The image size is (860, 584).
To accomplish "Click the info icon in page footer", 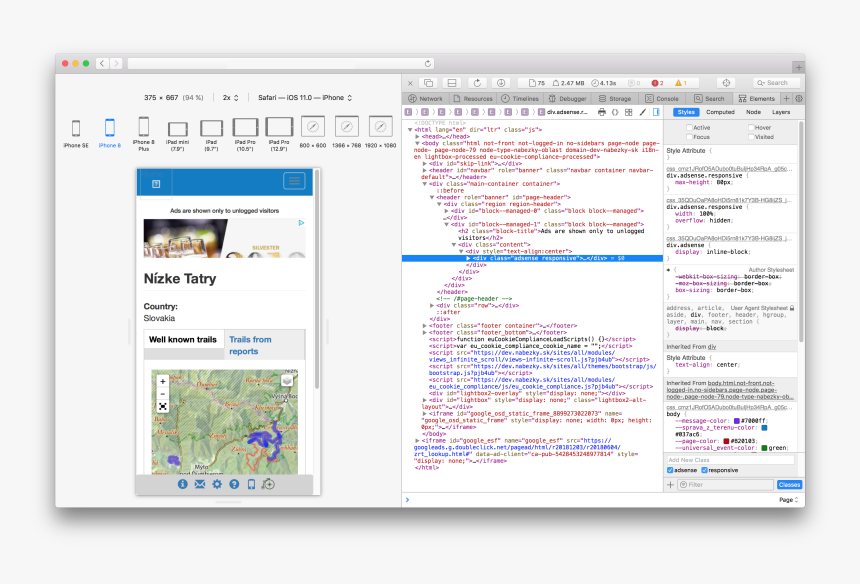I will pyautogui.click(x=183, y=484).
